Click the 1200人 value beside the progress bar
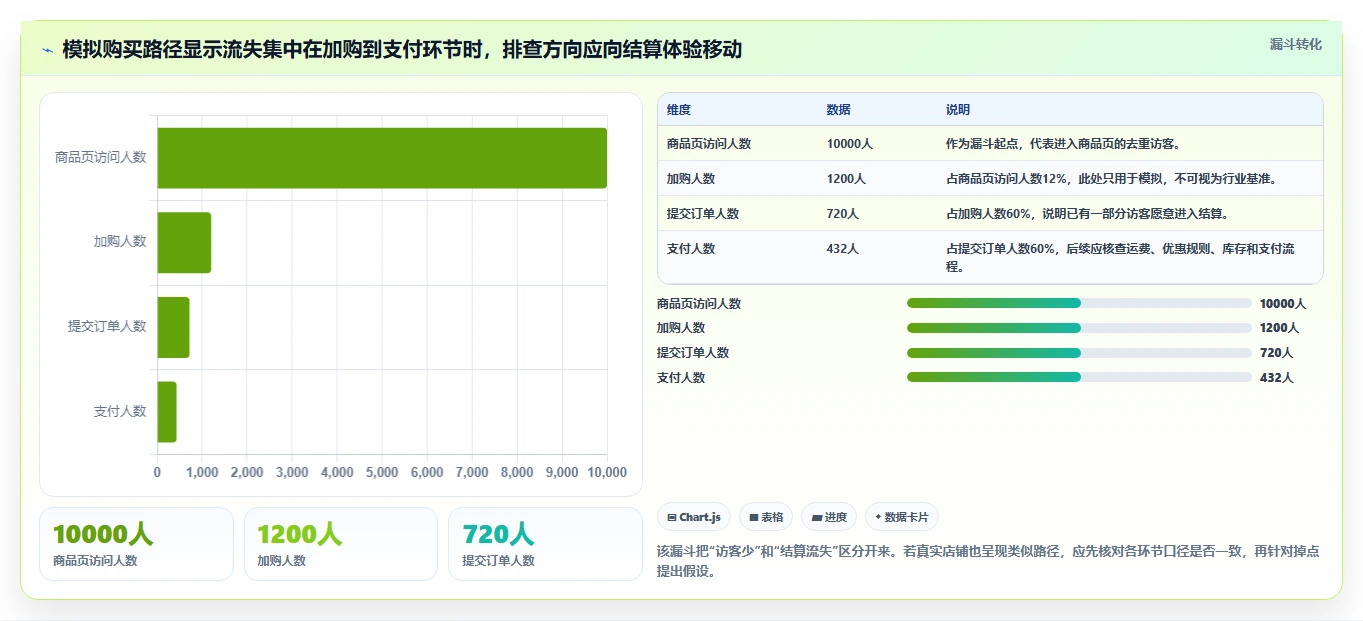The height and width of the screenshot is (621, 1363). click(x=1280, y=328)
